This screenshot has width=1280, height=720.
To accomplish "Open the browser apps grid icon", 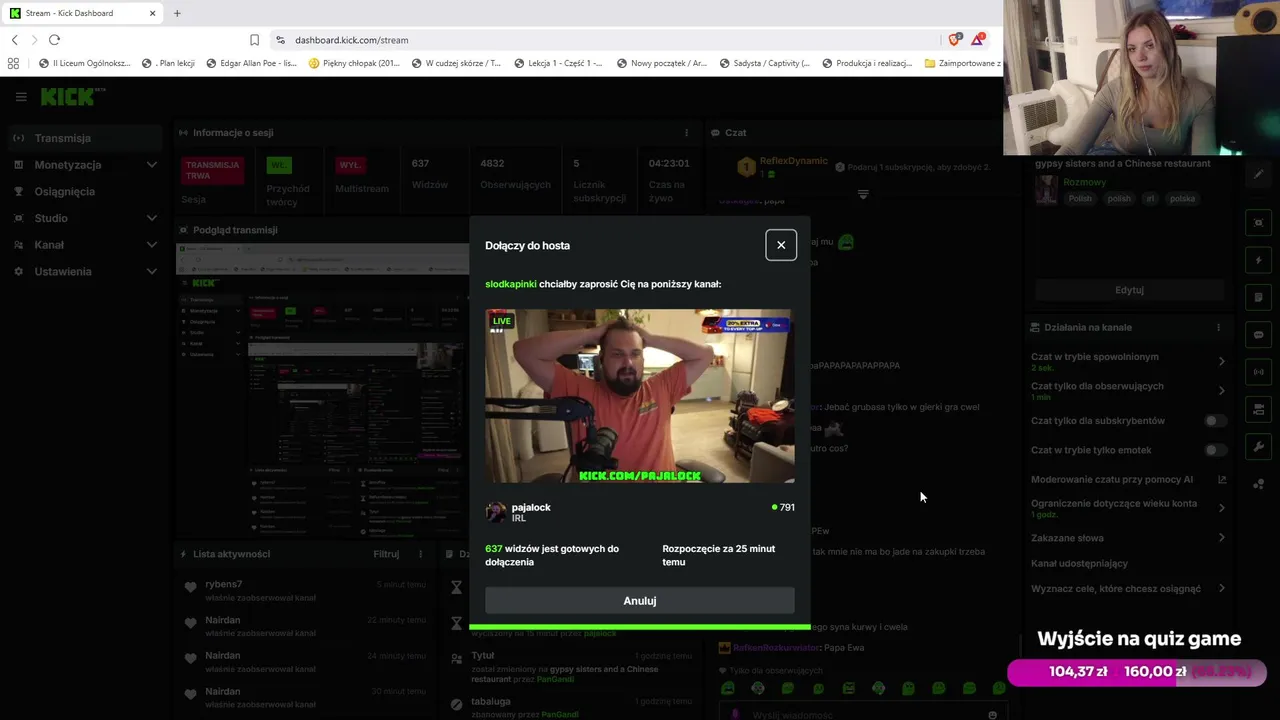I will (13, 63).
